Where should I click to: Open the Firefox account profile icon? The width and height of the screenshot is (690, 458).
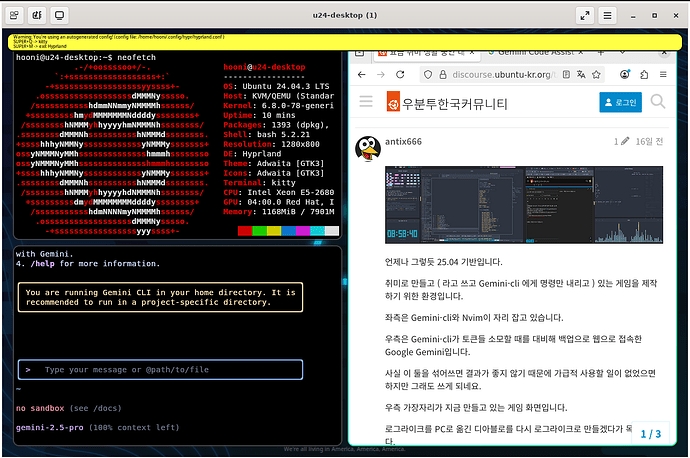coord(622,75)
